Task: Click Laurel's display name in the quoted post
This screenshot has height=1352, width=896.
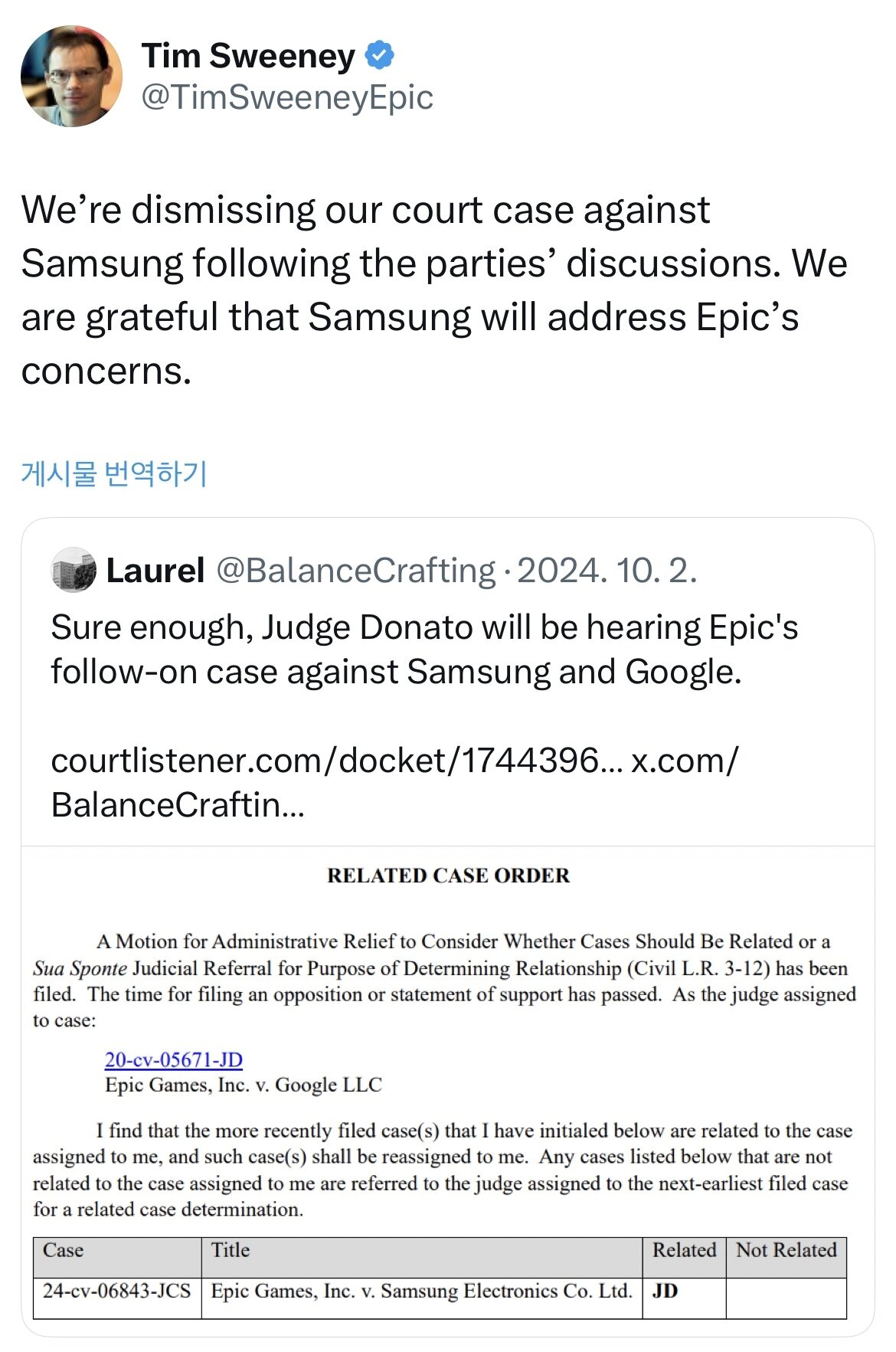Action: click(155, 571)
